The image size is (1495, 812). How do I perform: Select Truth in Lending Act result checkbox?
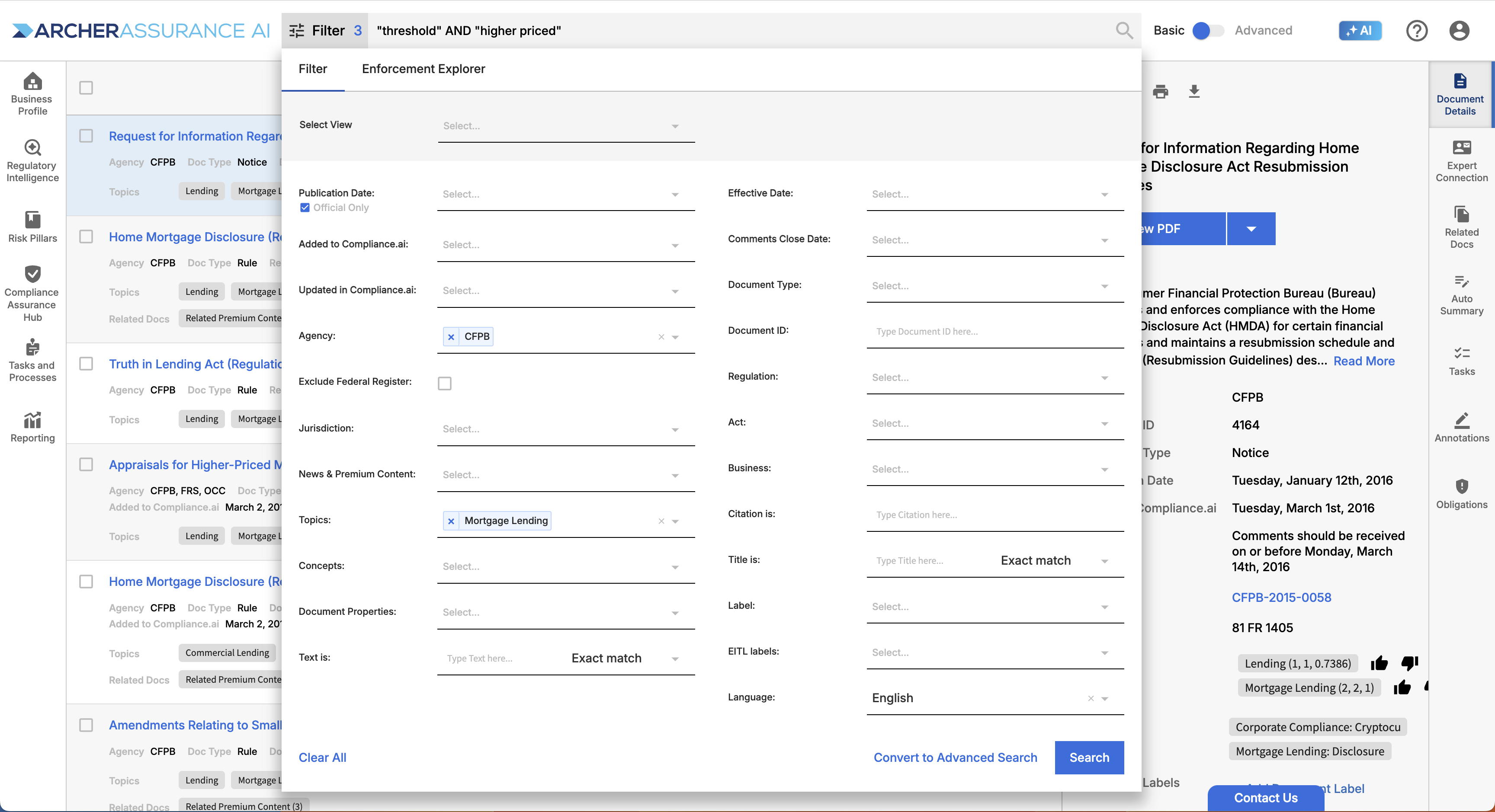tap(86, 364)
